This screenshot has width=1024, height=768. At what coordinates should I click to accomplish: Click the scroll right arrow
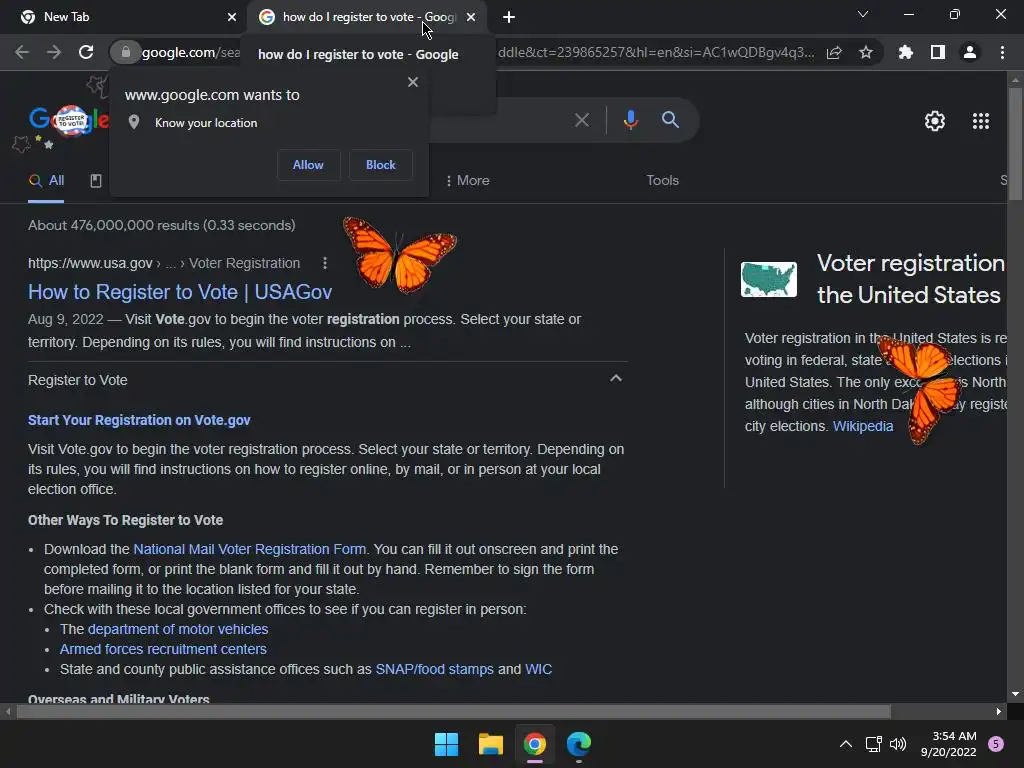coord(999,712)
